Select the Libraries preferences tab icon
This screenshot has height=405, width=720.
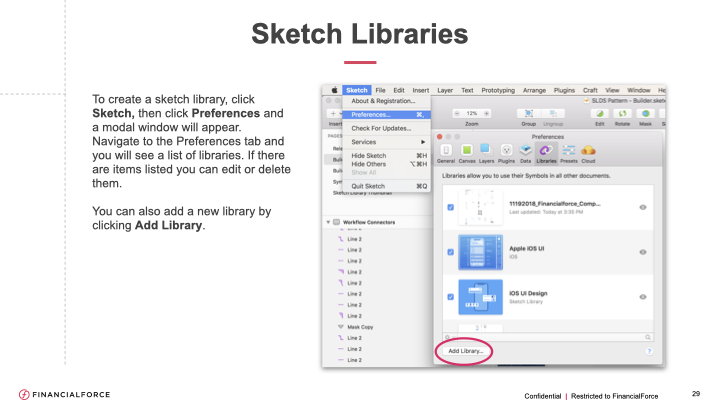[546, 150]
